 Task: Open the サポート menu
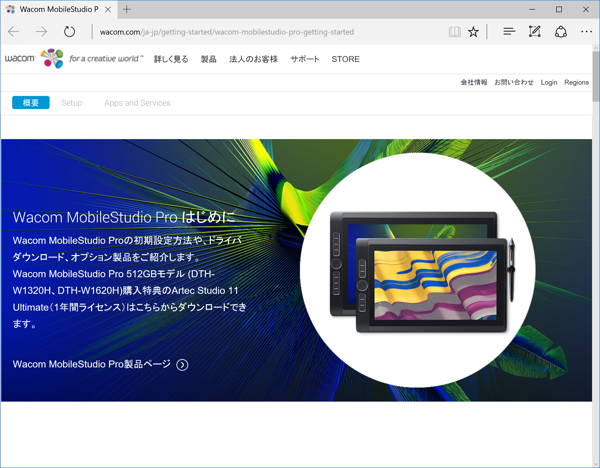point(305,59)
